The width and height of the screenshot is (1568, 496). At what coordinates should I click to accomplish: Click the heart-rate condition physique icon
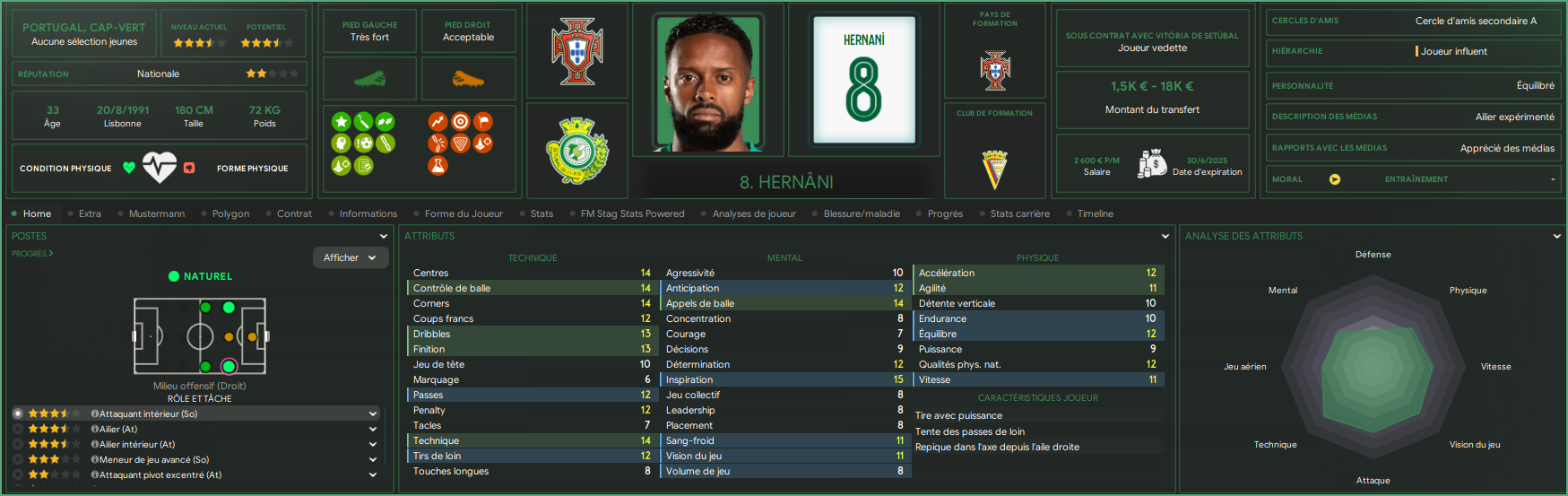point(160,168)
